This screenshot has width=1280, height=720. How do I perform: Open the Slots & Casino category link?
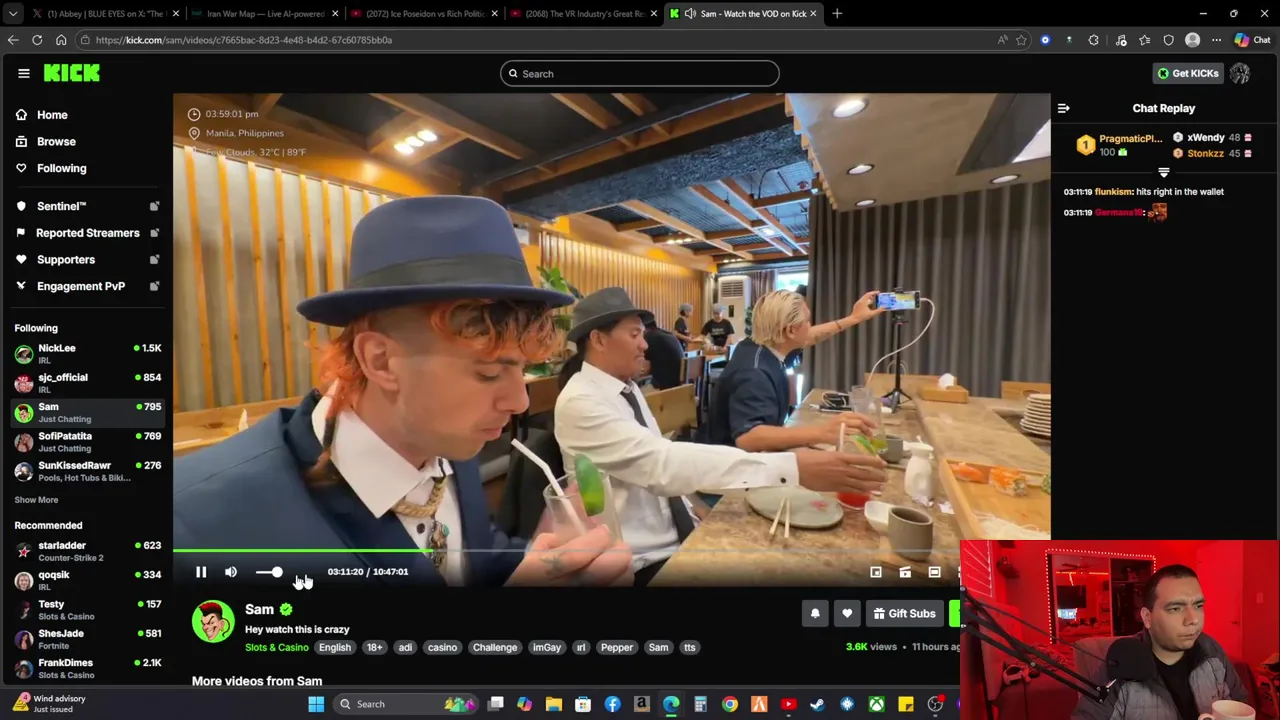(x=276, y=648)
